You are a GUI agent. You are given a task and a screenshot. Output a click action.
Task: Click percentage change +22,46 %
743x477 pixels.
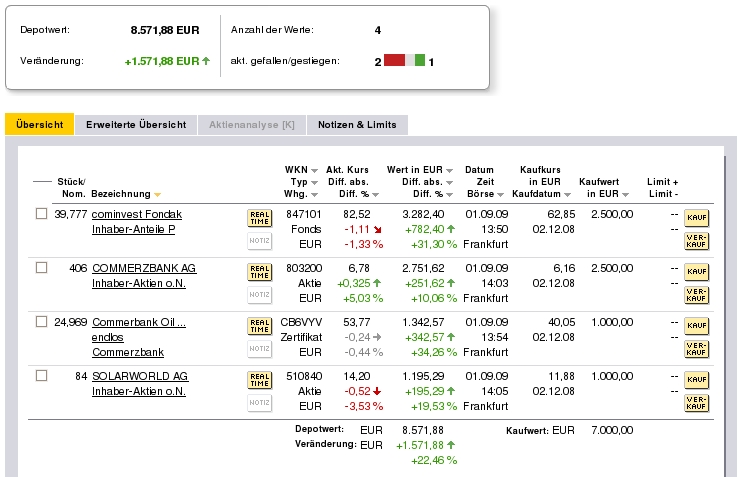coord(434,460)
